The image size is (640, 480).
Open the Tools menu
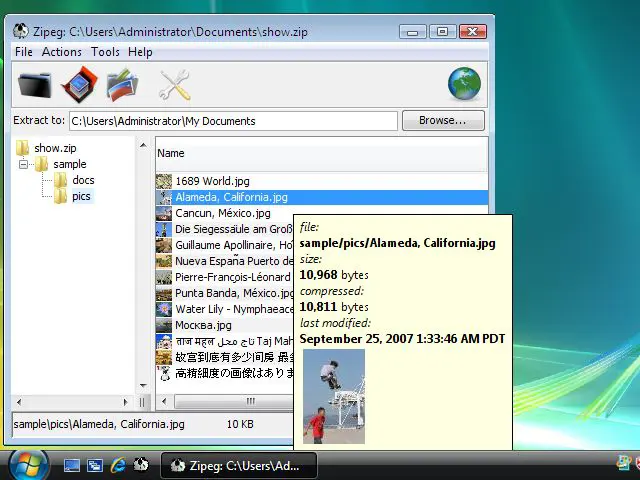click(x=105, y=52)
